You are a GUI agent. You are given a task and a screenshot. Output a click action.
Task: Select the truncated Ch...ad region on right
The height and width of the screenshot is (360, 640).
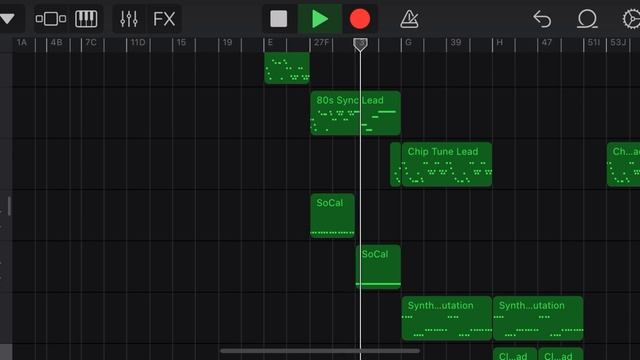point(623,164)
